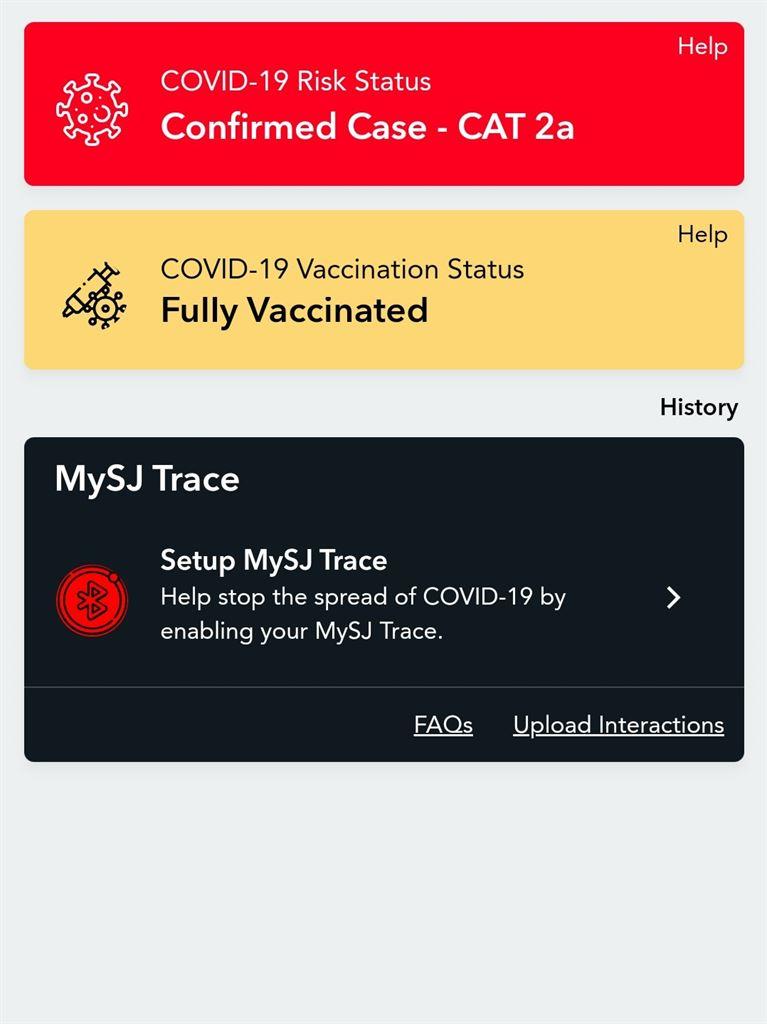The image size is (767, 1024).
Task: Select Confirmed Case - CAT 2a status text
Action: coord(367,126)
